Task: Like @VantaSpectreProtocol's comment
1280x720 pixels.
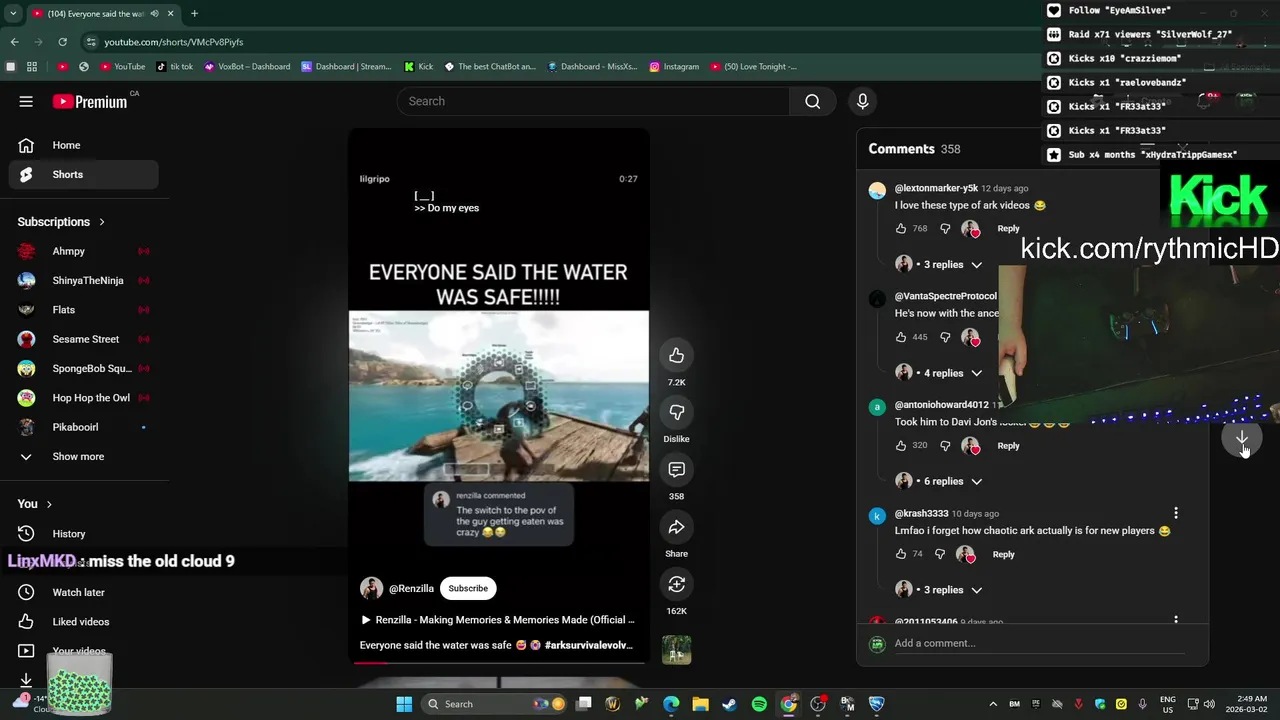Action: [901, 337]
